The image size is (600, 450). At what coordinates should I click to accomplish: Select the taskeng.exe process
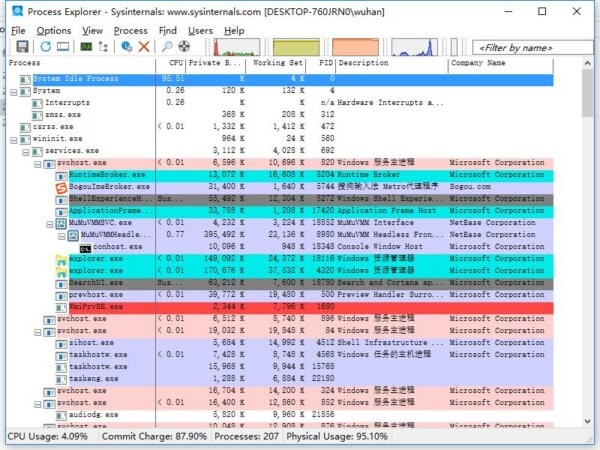[x=280, y=379]
